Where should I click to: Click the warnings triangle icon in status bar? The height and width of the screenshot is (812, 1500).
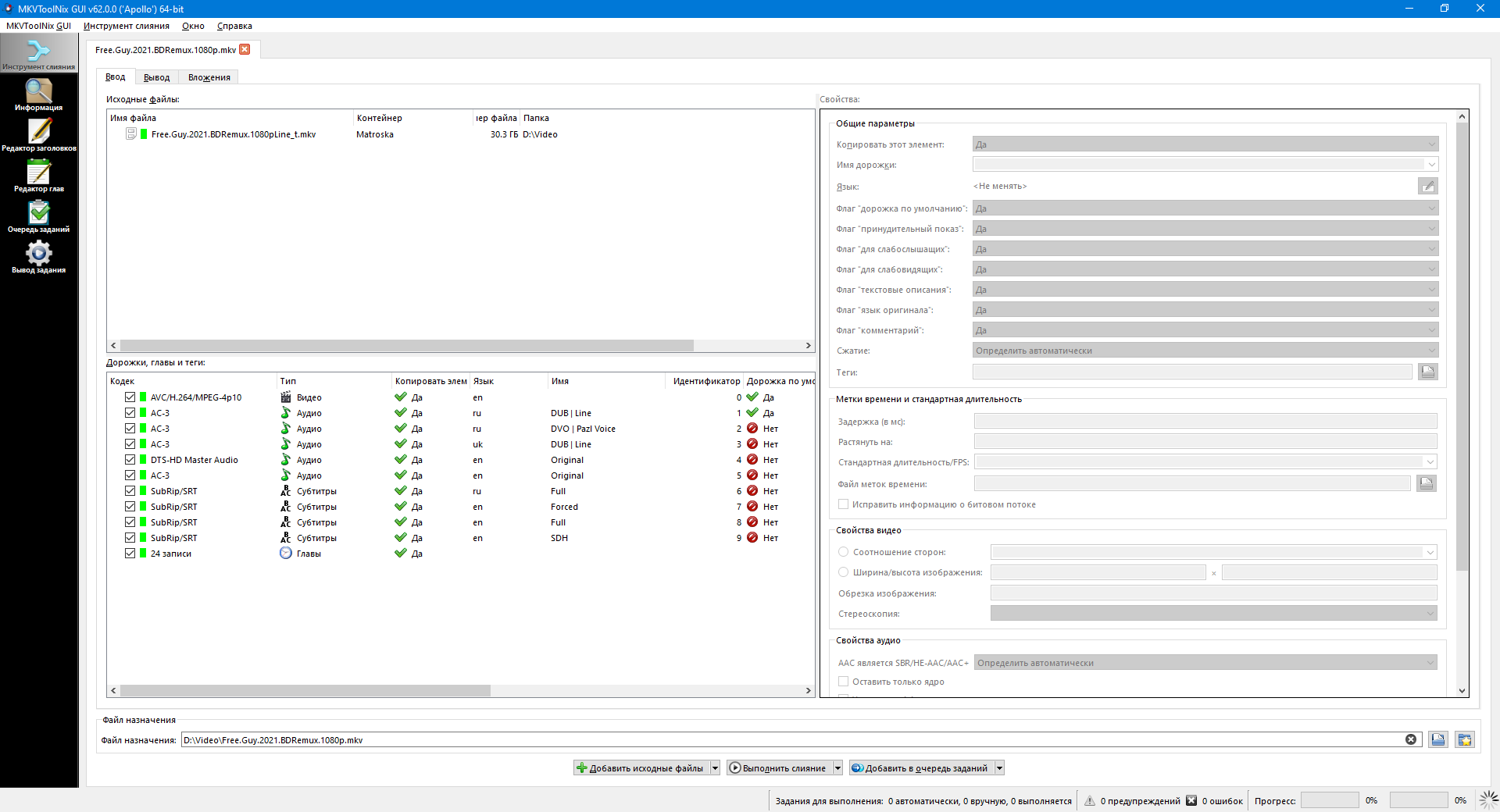1090,800
